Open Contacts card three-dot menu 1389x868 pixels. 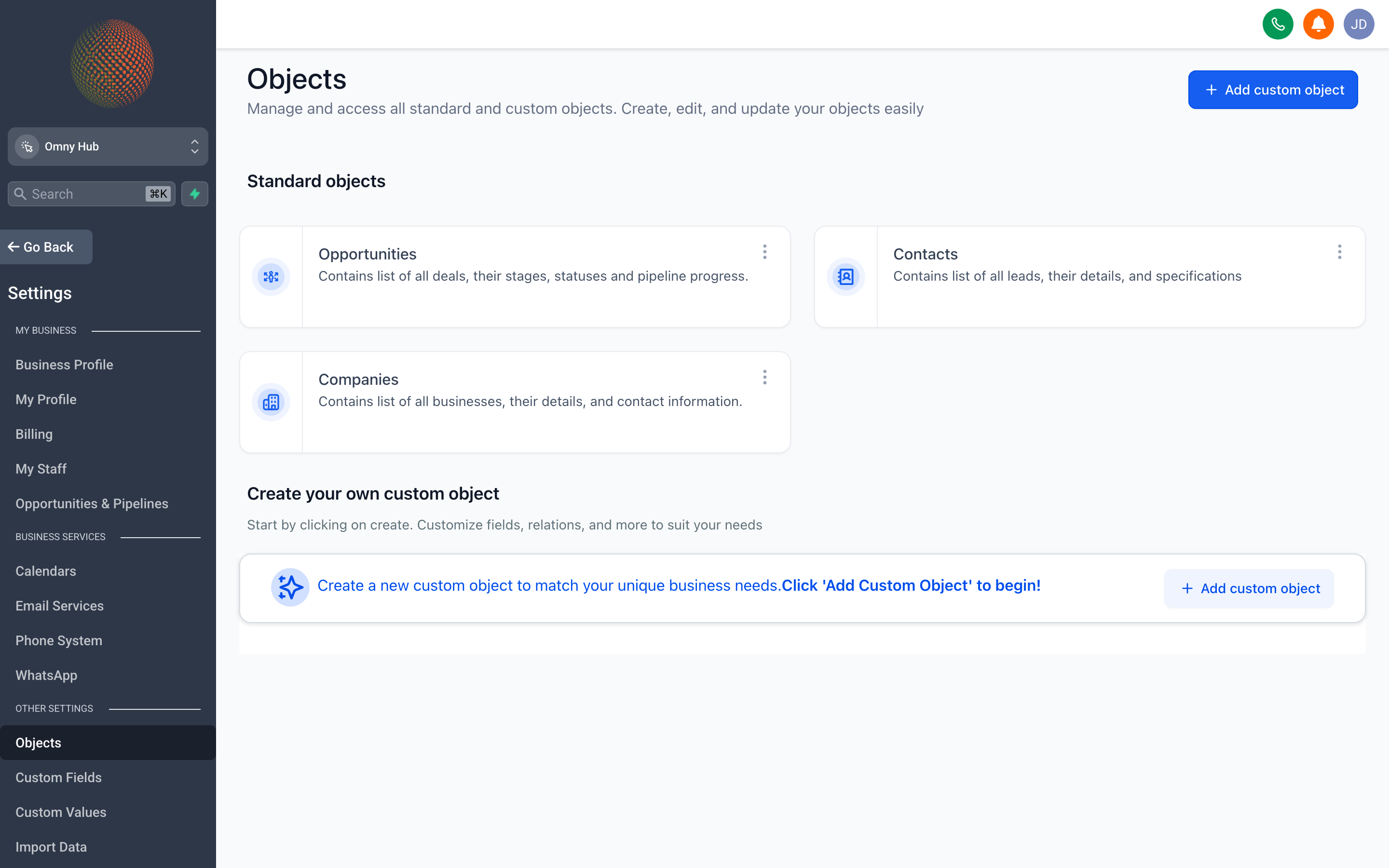[1340, 252]
